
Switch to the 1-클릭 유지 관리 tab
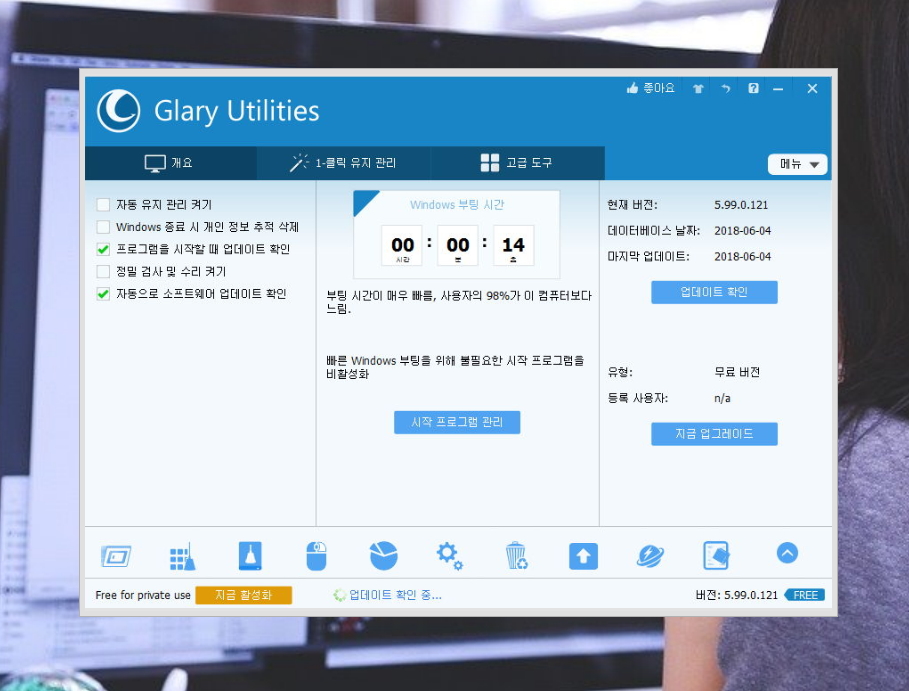tap(343, 163)
